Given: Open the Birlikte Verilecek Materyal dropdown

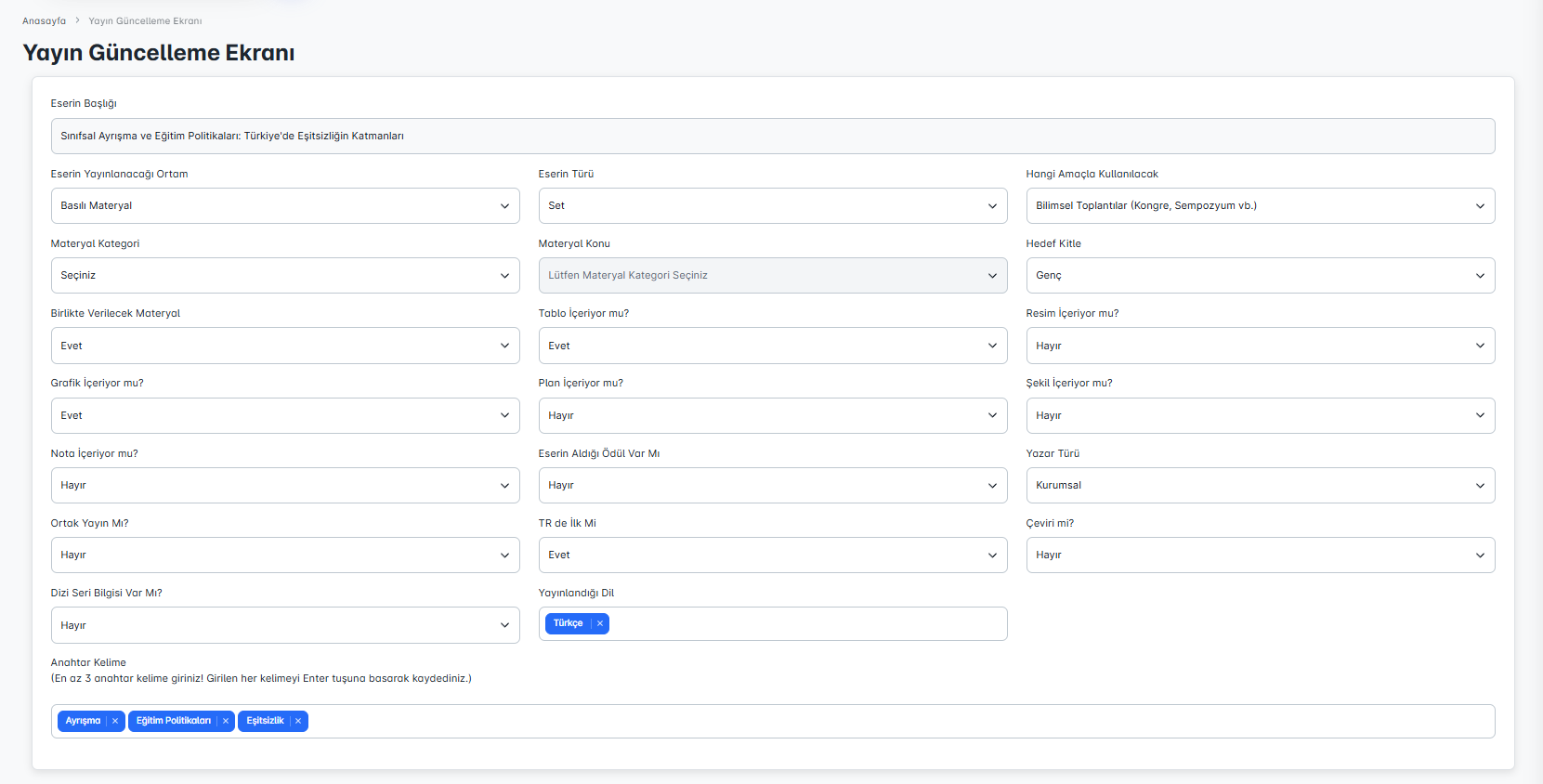Looking at the screenshot, I should pos(284,346).
